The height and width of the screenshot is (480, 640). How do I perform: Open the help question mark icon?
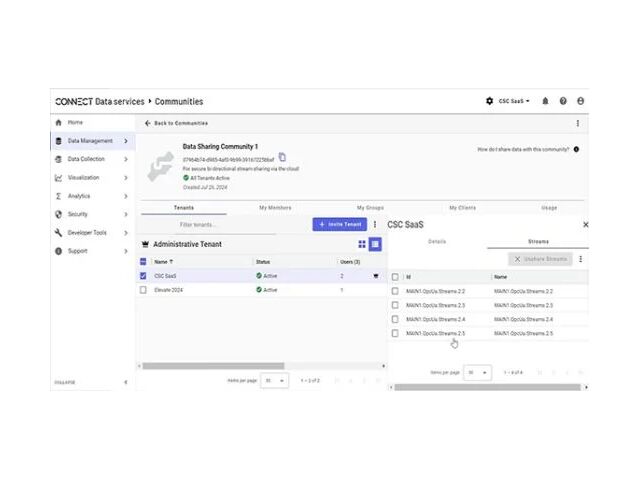tap(563, 101)
